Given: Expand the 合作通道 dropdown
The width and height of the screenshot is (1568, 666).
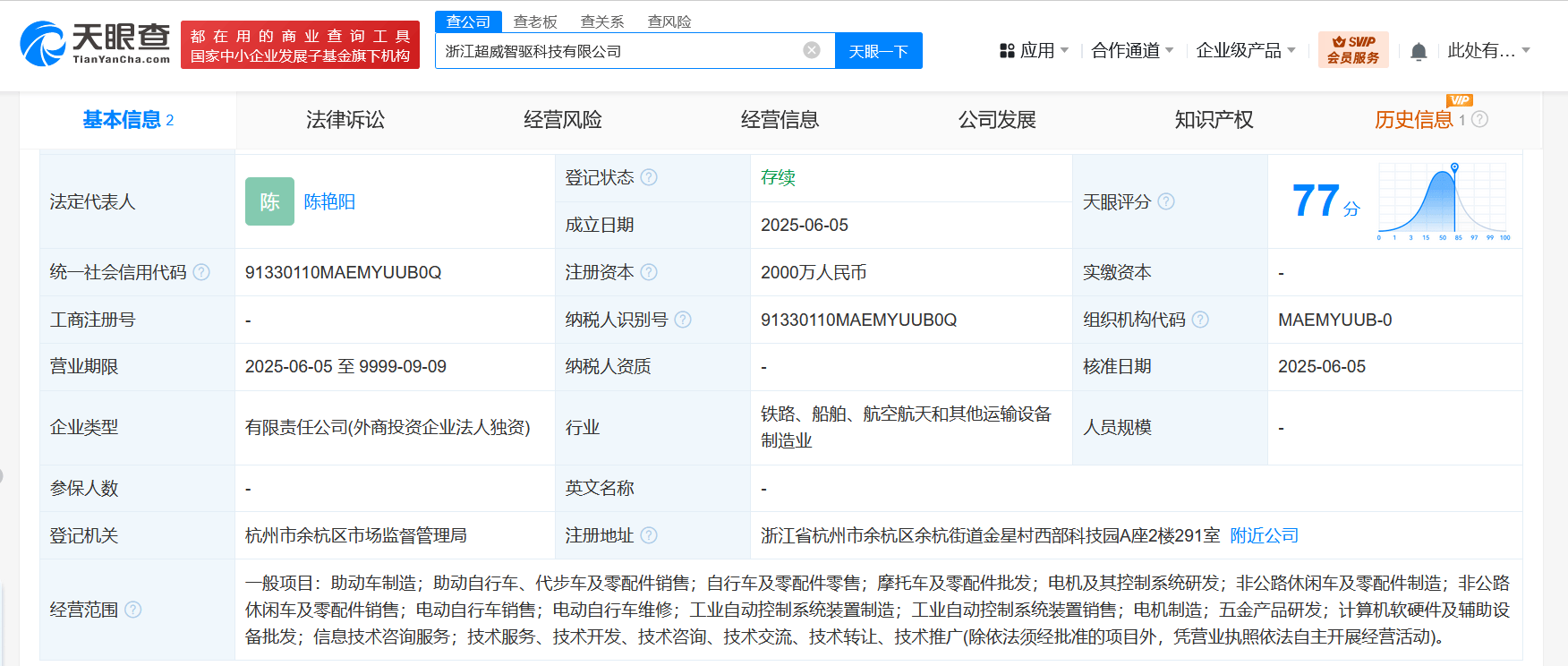Looking at the screenshot, I should pyautogui.click(x=1132, y=51).
